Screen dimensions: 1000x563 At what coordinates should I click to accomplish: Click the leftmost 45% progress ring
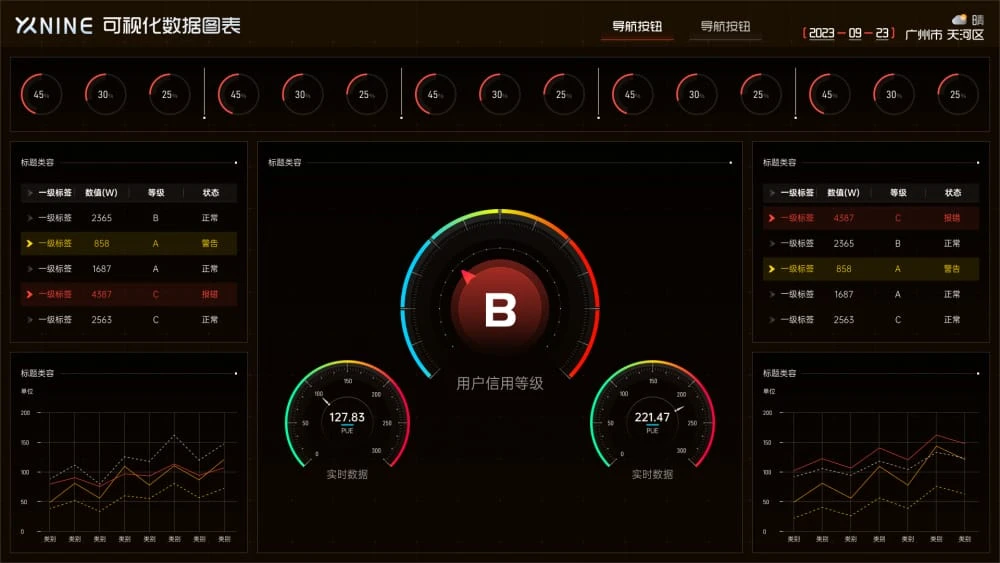tap(41, 95)
